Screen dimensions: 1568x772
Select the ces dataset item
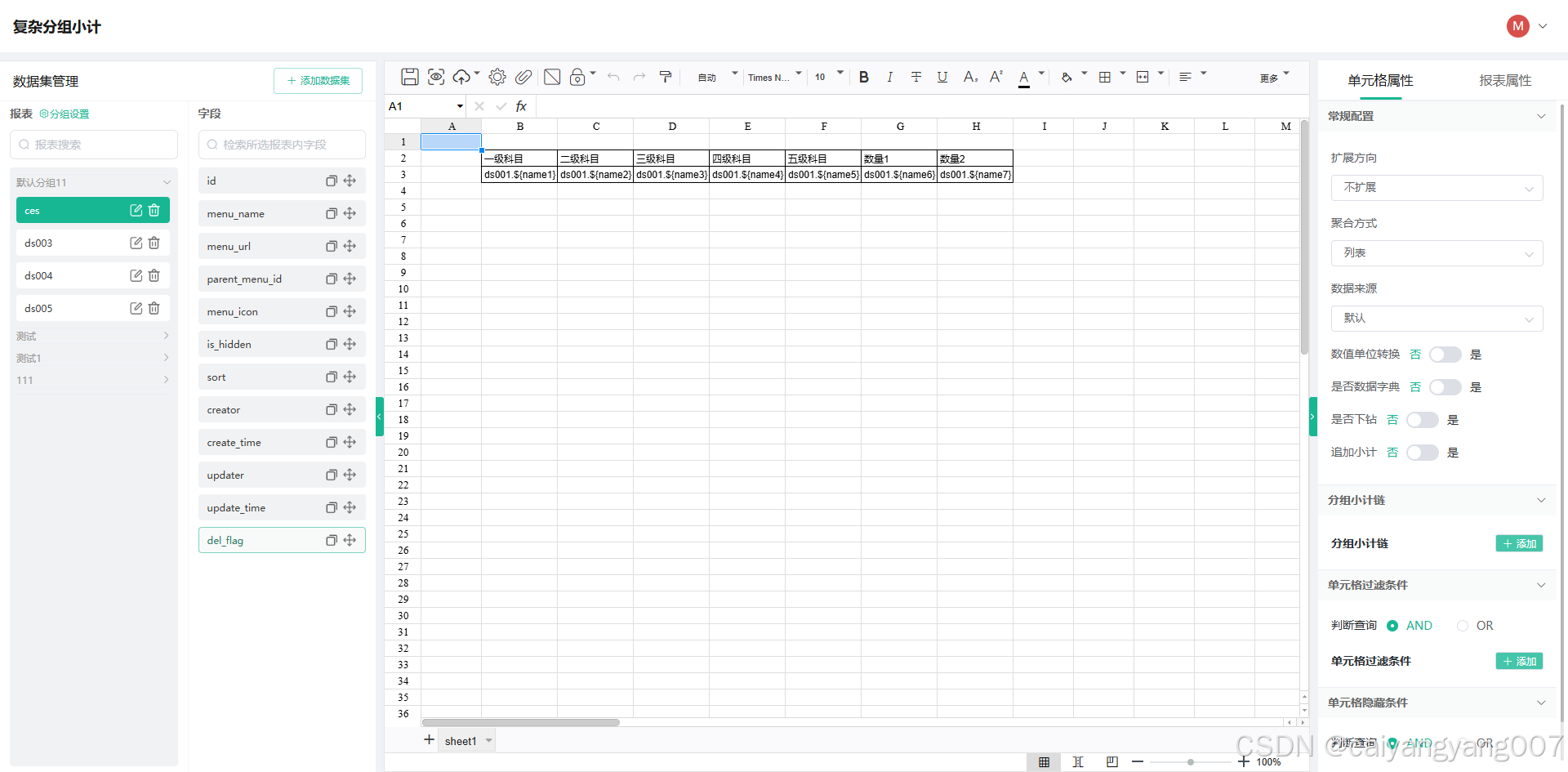point(92,210)
